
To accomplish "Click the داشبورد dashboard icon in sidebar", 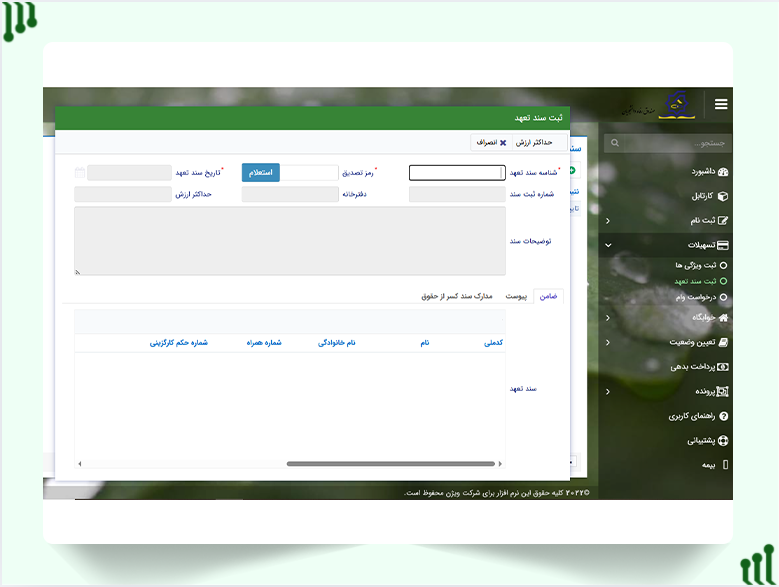I will (x=723, y=172).
